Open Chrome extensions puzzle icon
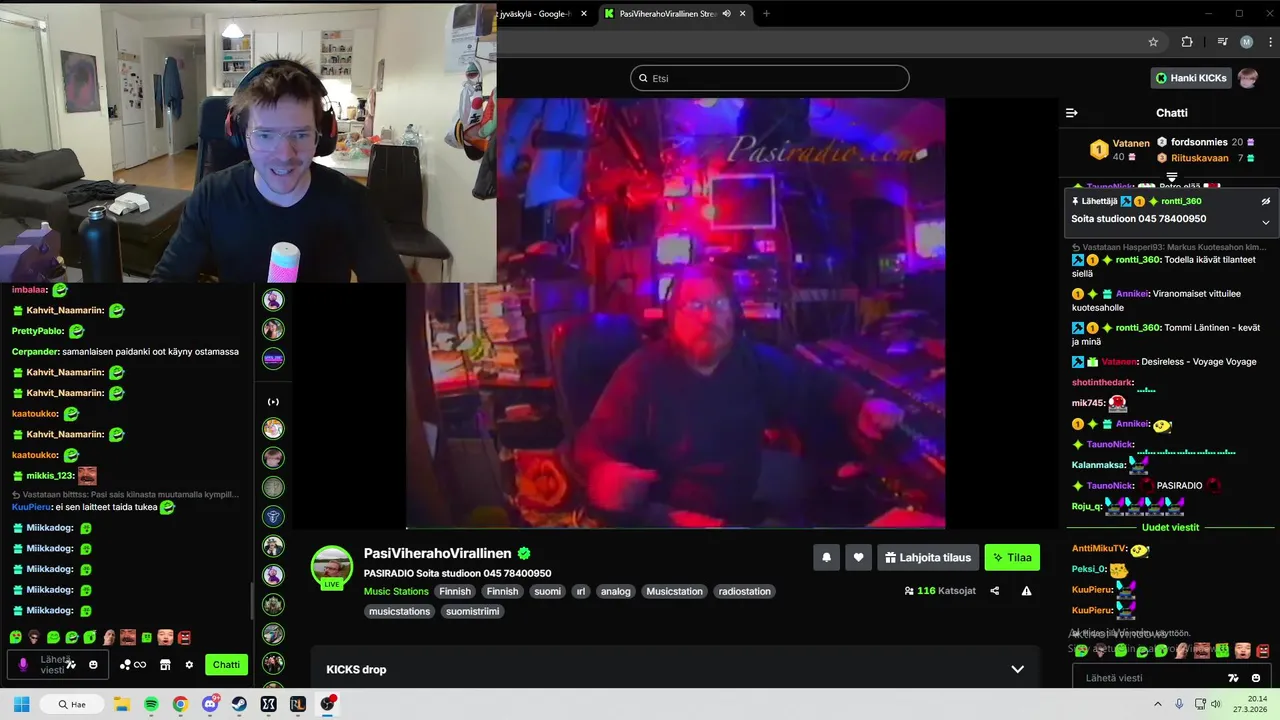This screenshot has height=720, width=1280. (1187, 42)
